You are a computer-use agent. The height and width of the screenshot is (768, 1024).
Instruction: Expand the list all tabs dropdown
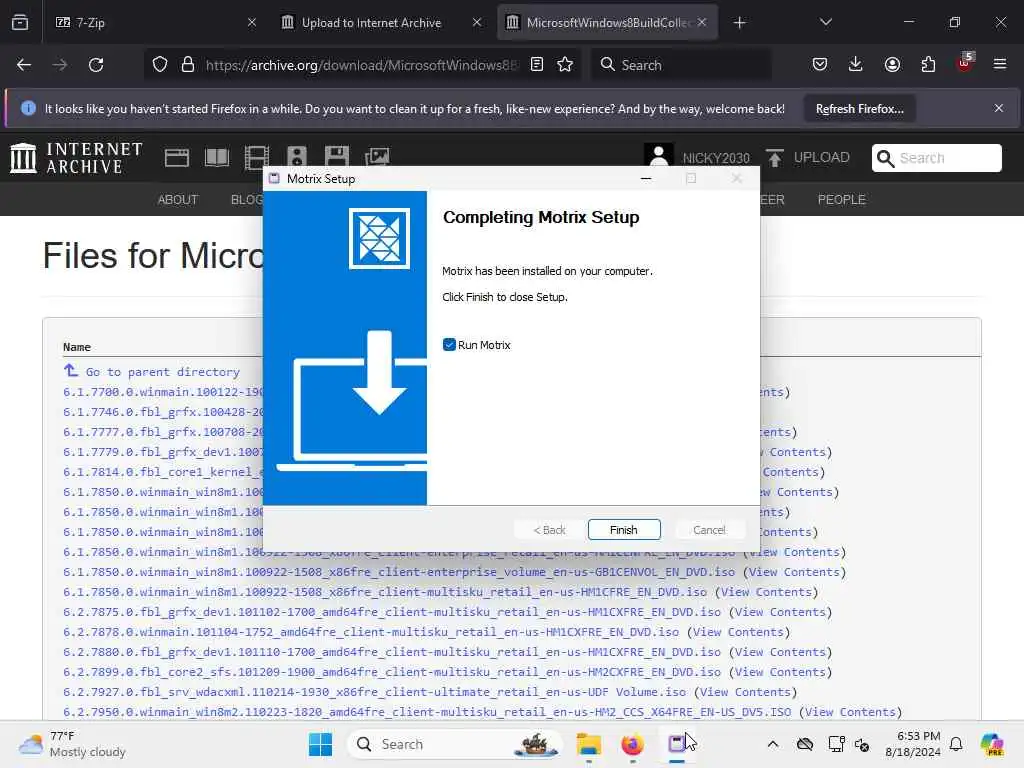point(825,22)
